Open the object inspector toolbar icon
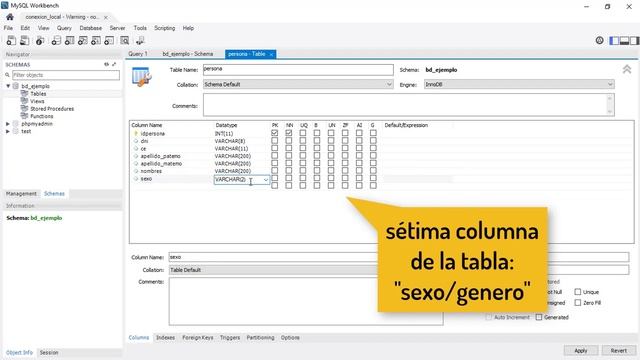The height and width of the screenshot is (360, 640). click(40, 40)
